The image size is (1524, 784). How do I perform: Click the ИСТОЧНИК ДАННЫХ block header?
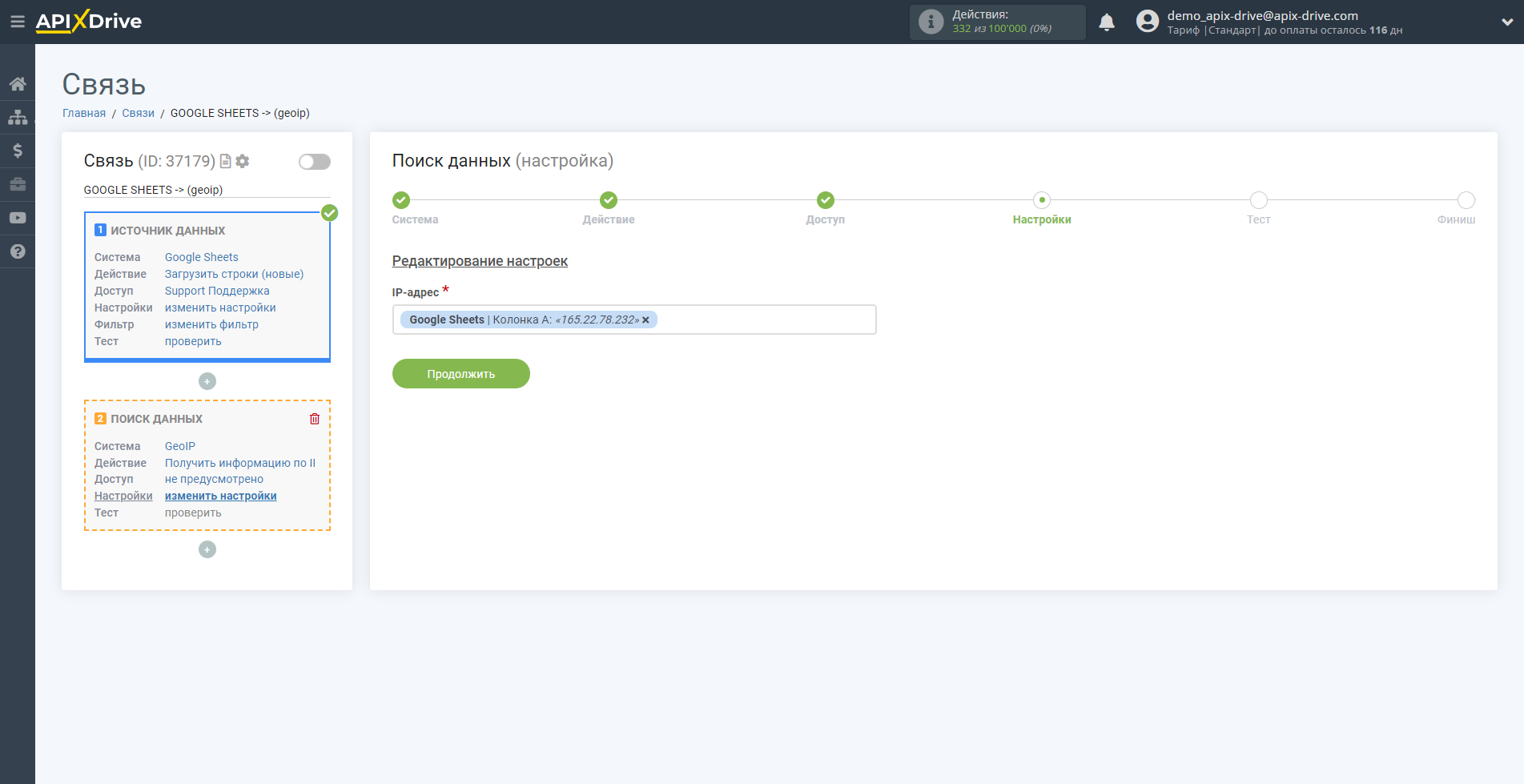coord(167,231)
